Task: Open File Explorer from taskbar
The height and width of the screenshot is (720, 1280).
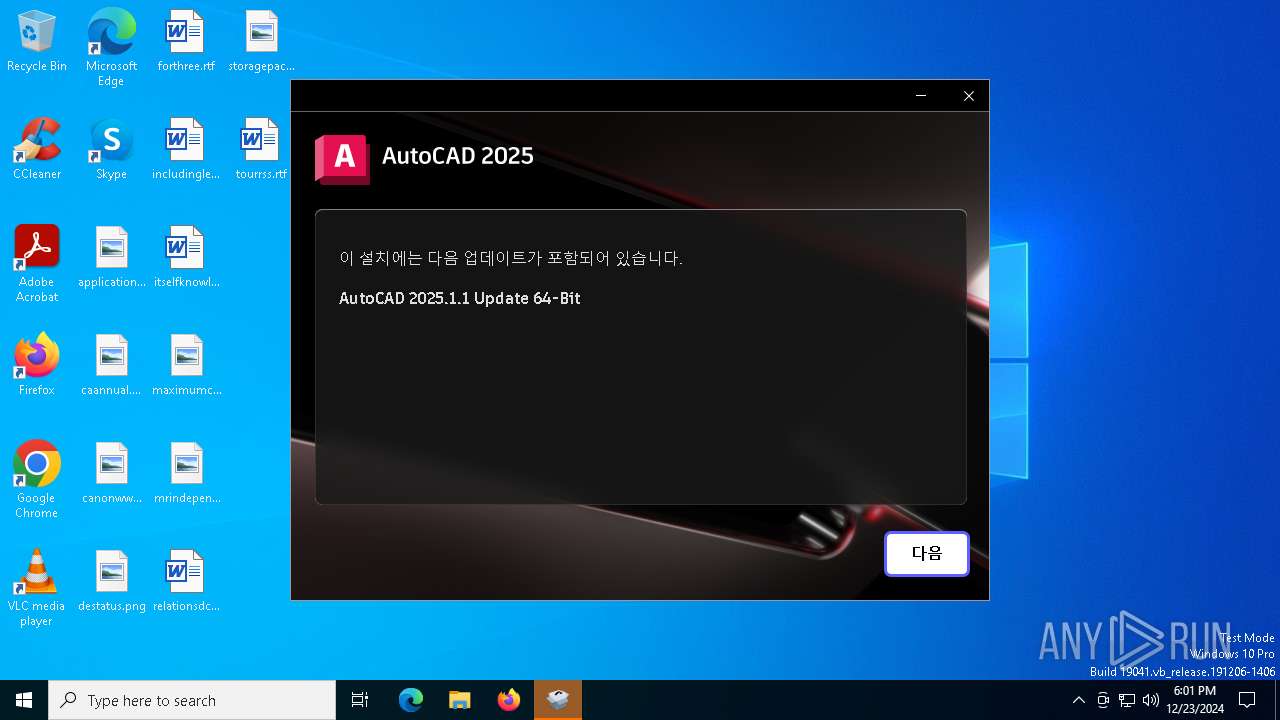Action: (460, 700)
